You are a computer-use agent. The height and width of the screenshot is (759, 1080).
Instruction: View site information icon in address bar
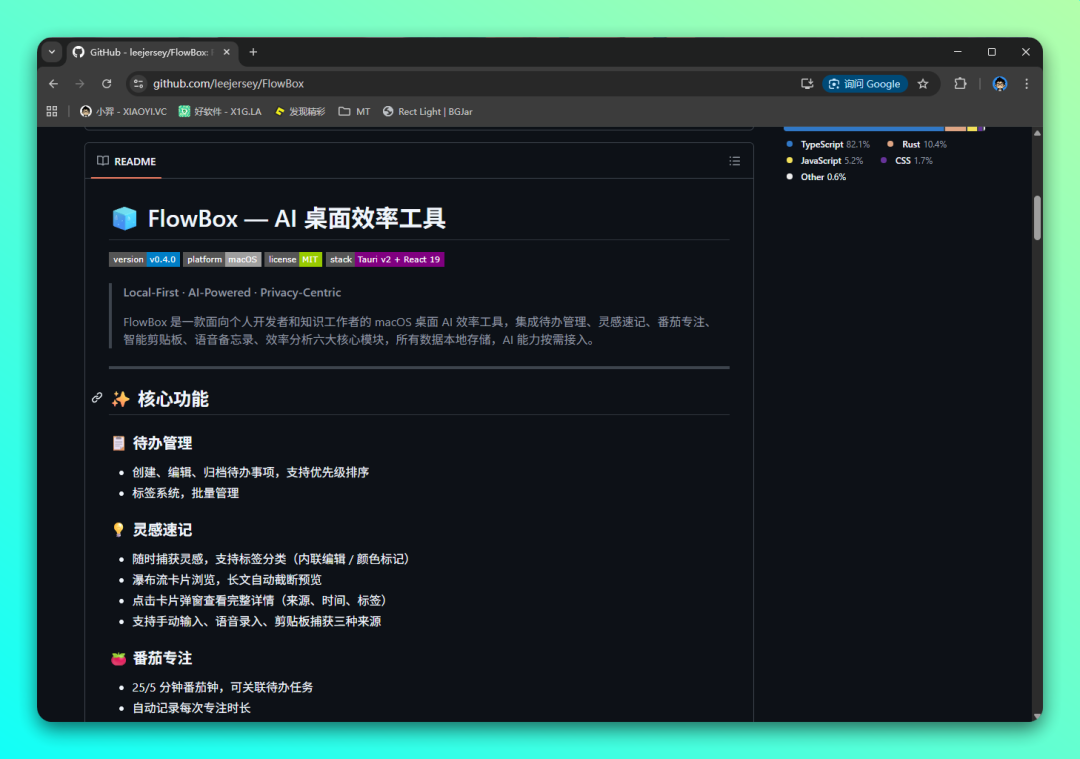tap(139, 84)
